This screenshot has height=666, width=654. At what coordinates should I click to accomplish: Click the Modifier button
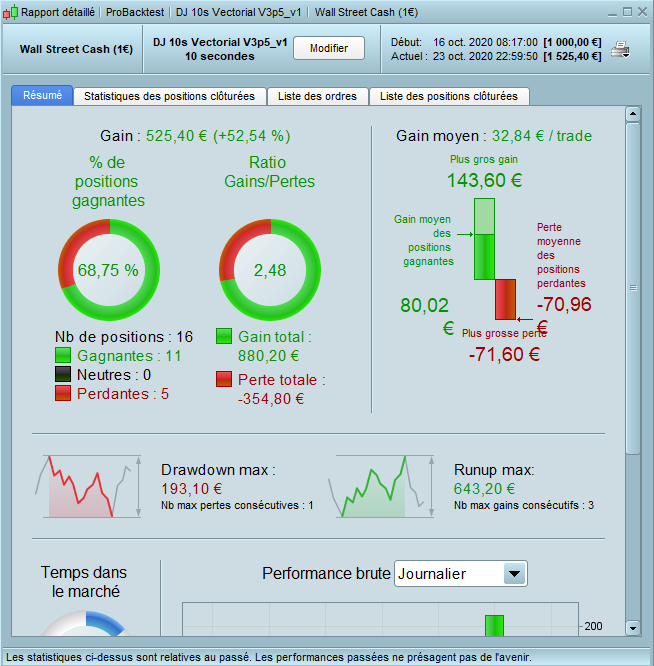coord(329,48)
